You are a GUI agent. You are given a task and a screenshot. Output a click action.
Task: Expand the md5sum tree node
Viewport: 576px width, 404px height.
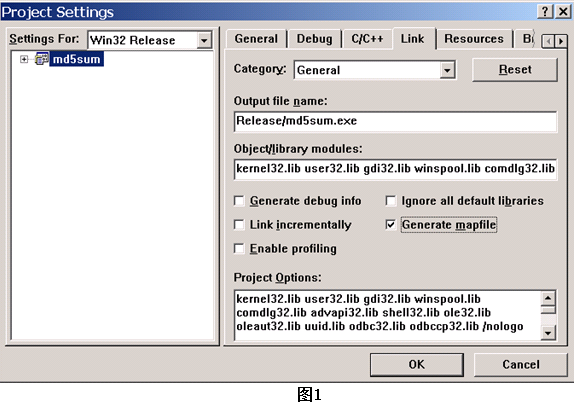(x=24, y=59)
